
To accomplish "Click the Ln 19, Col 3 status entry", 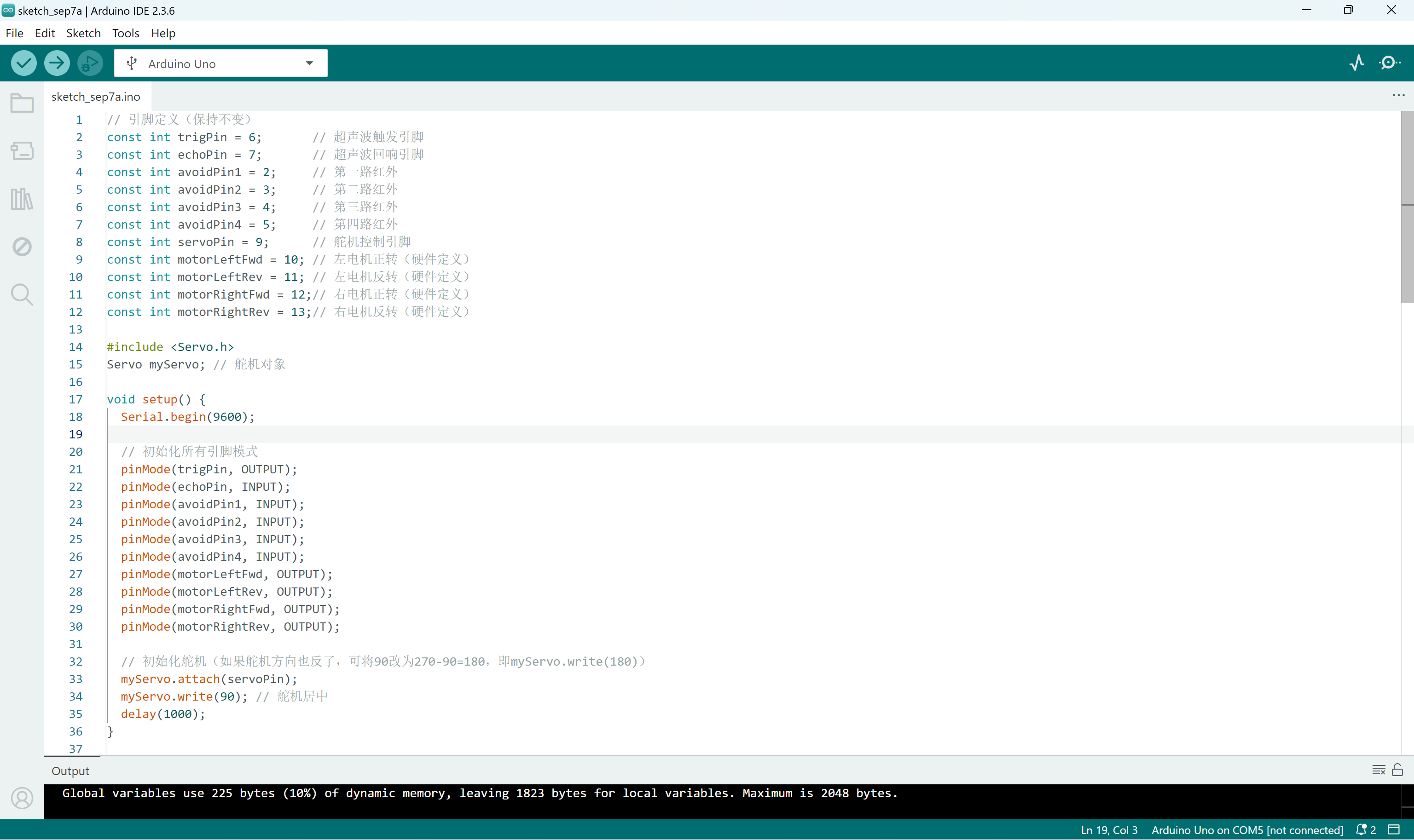I will [1109, 830].
